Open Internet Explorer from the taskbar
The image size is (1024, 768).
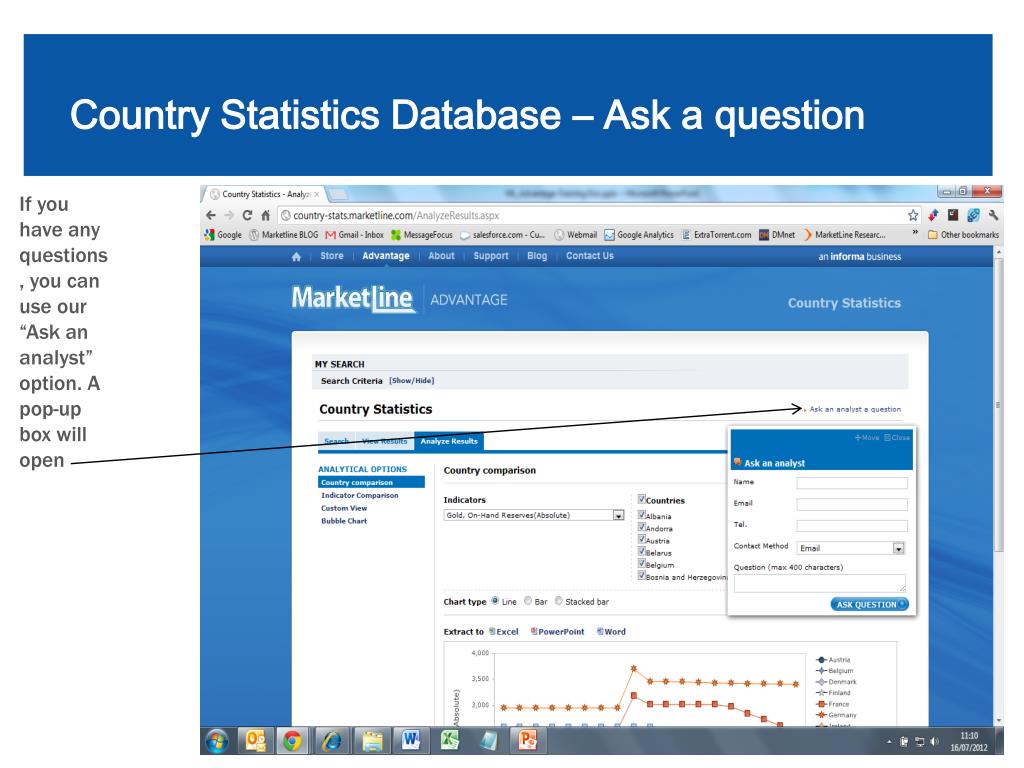(332, 741)
